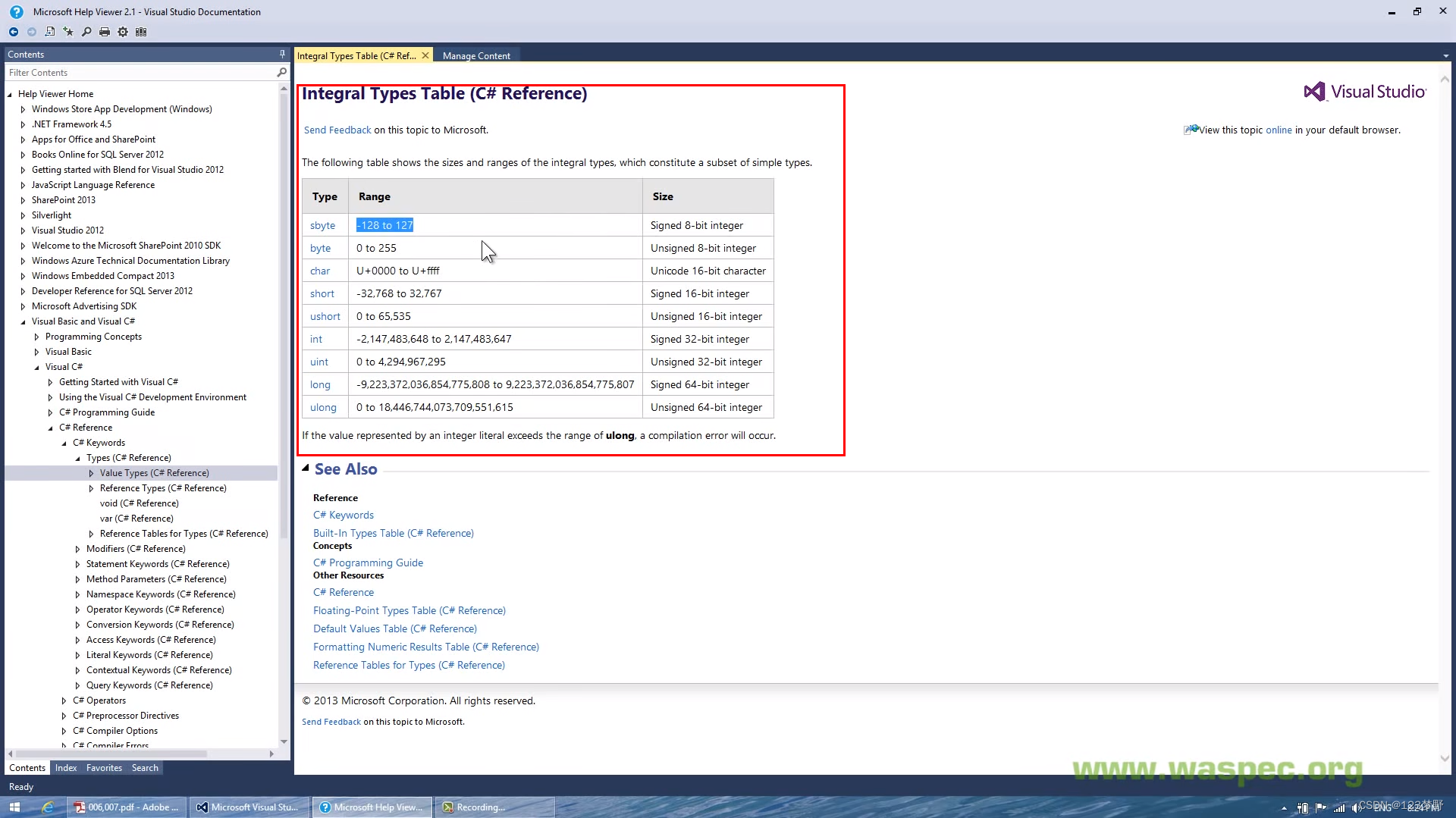This screenshot has height=818, width=1456.
Task: Select void (C# Reference) tree item
Action: point(140,503)
